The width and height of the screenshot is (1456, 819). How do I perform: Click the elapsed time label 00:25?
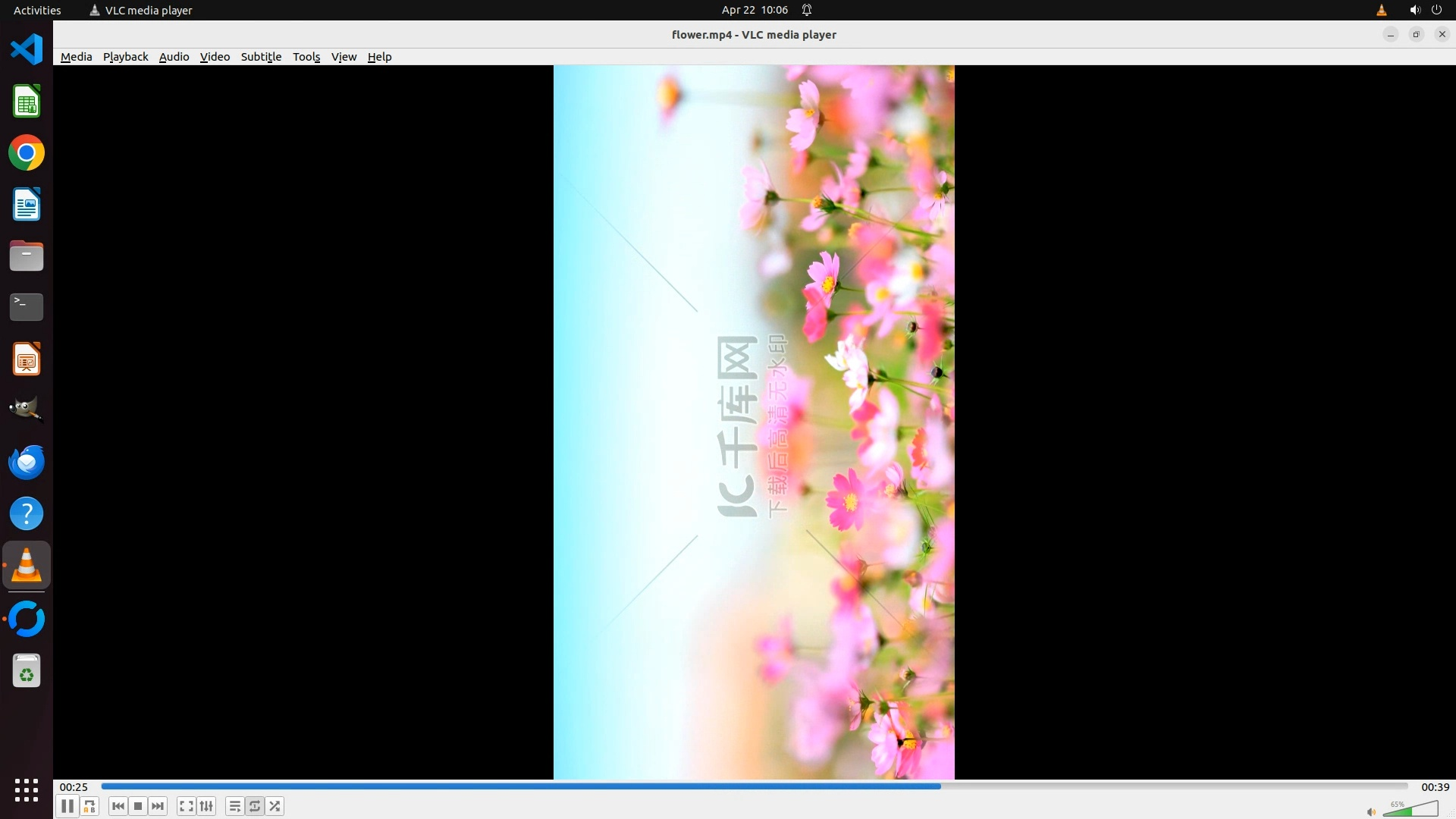point(74,787)
